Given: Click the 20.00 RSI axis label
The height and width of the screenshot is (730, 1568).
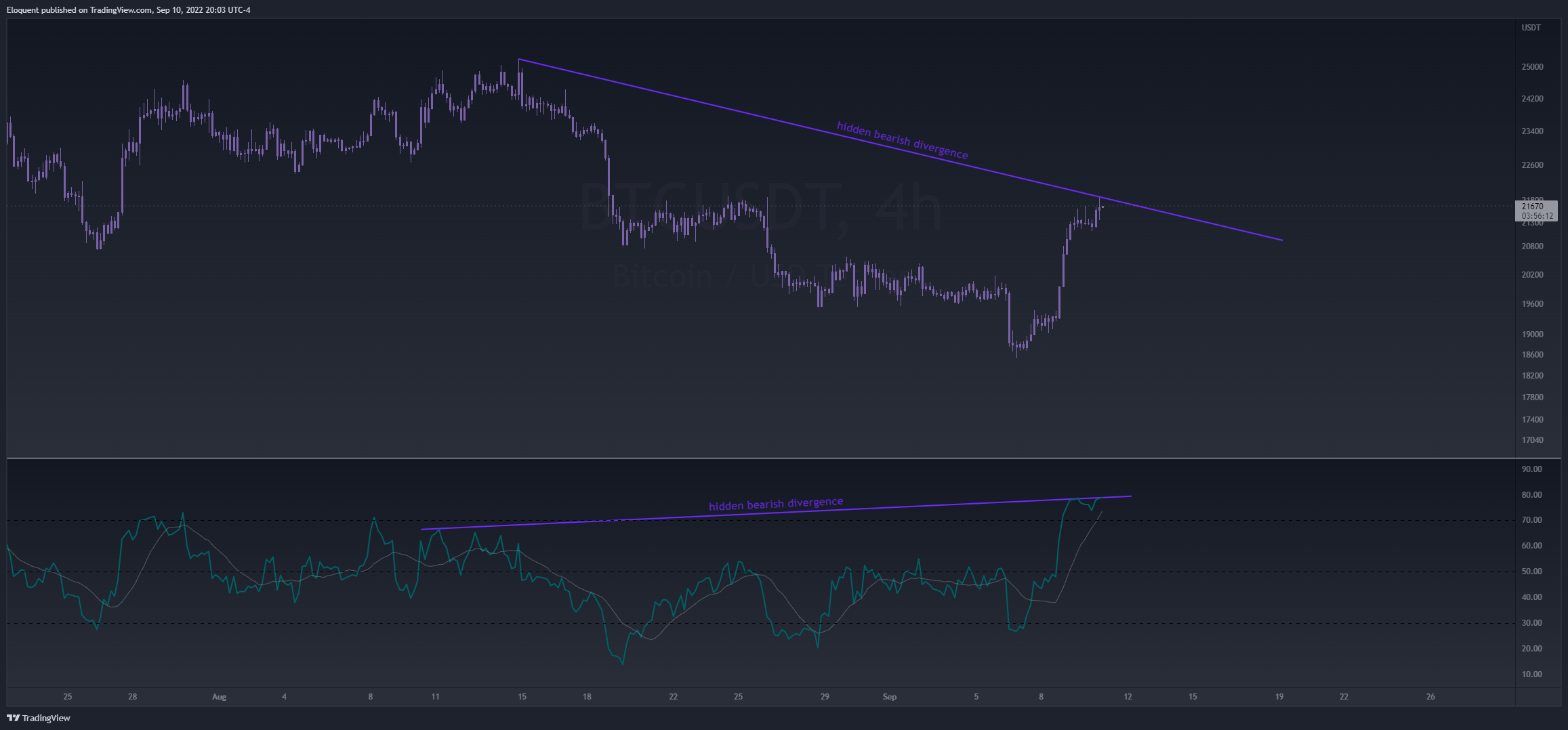Looking at the screenshot, I should point(1531,649).
